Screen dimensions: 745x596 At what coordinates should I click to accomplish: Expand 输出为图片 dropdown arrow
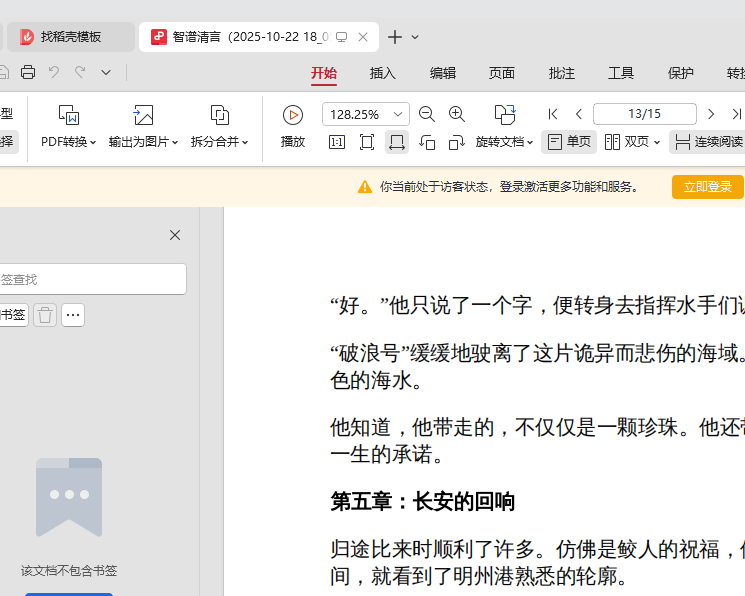175,142
